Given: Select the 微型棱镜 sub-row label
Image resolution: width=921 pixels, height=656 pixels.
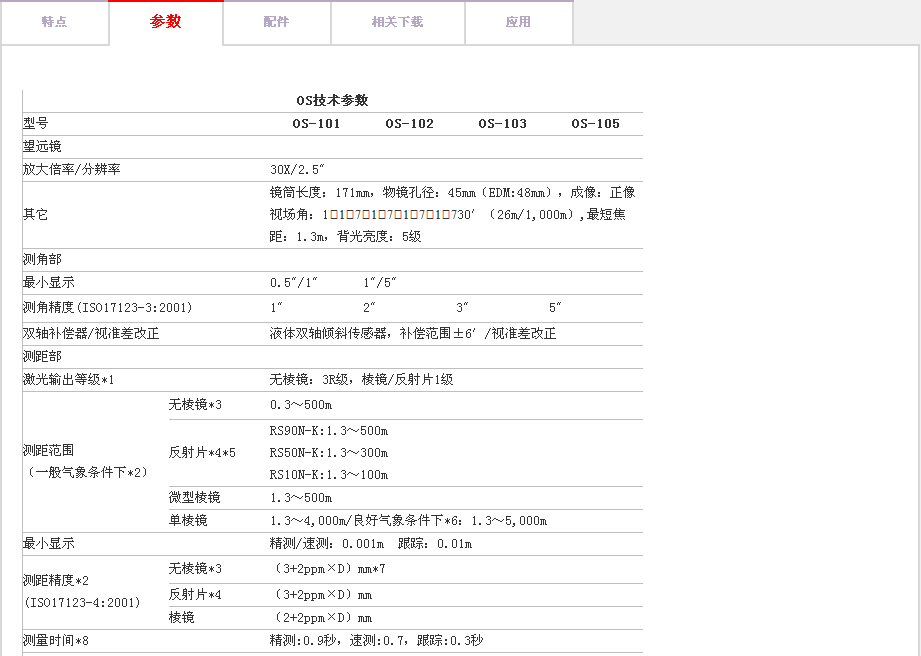Looking at the screenshot, I should click(x=195, y=498).
